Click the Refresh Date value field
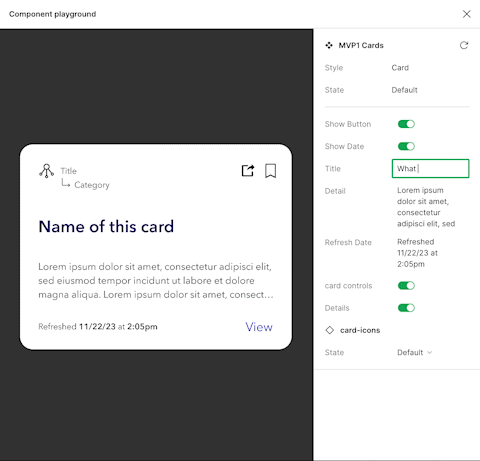 [417, 253]
